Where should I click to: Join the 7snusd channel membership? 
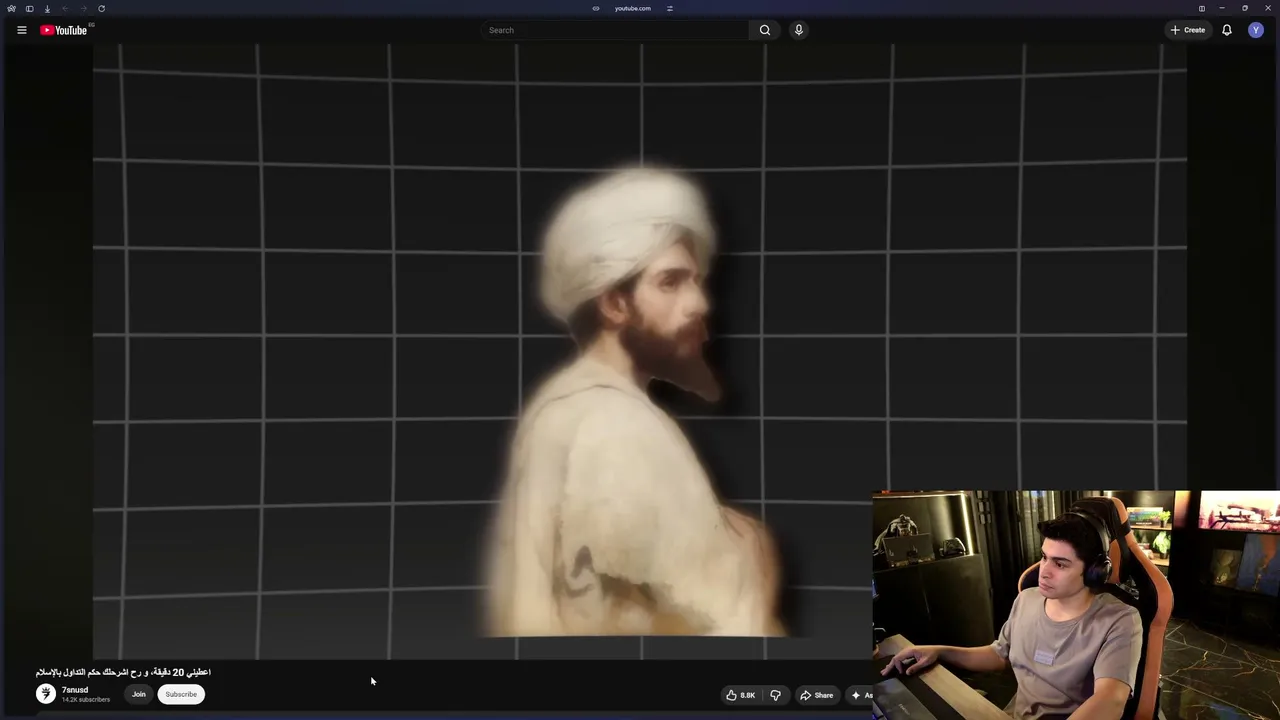click(139, 694)
